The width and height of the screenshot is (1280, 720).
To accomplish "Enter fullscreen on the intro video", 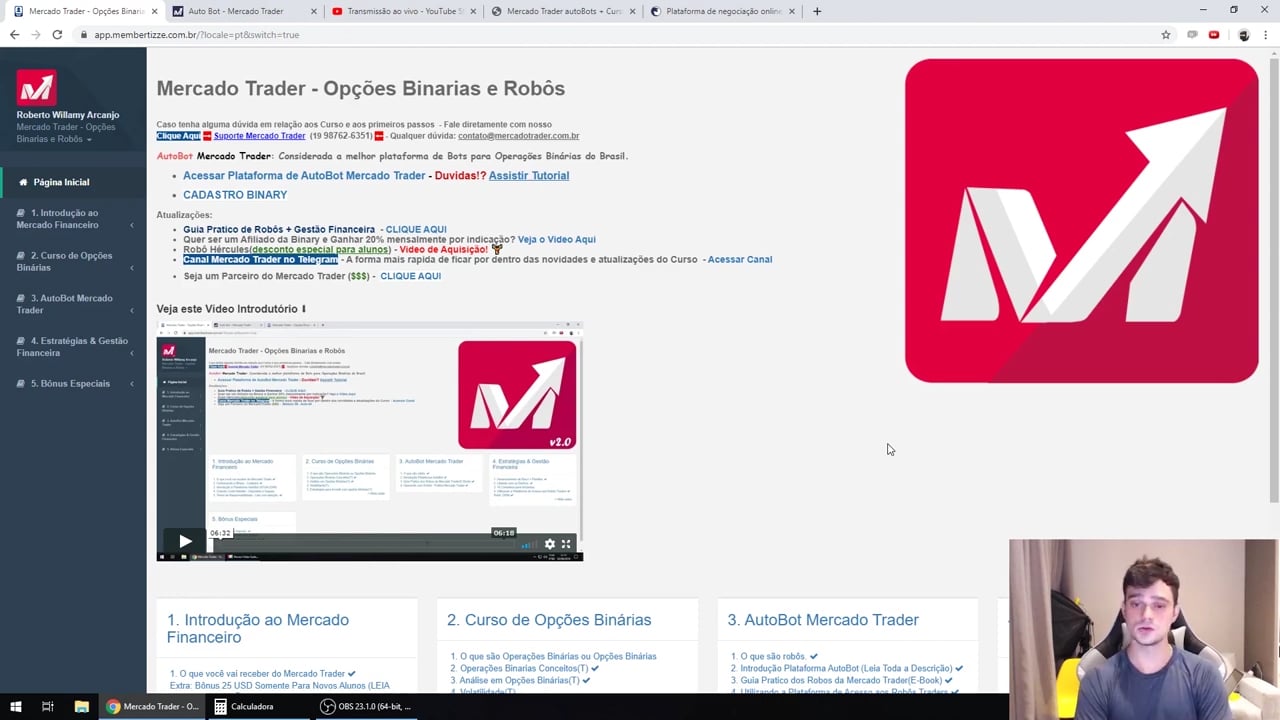I will [566, 544].
